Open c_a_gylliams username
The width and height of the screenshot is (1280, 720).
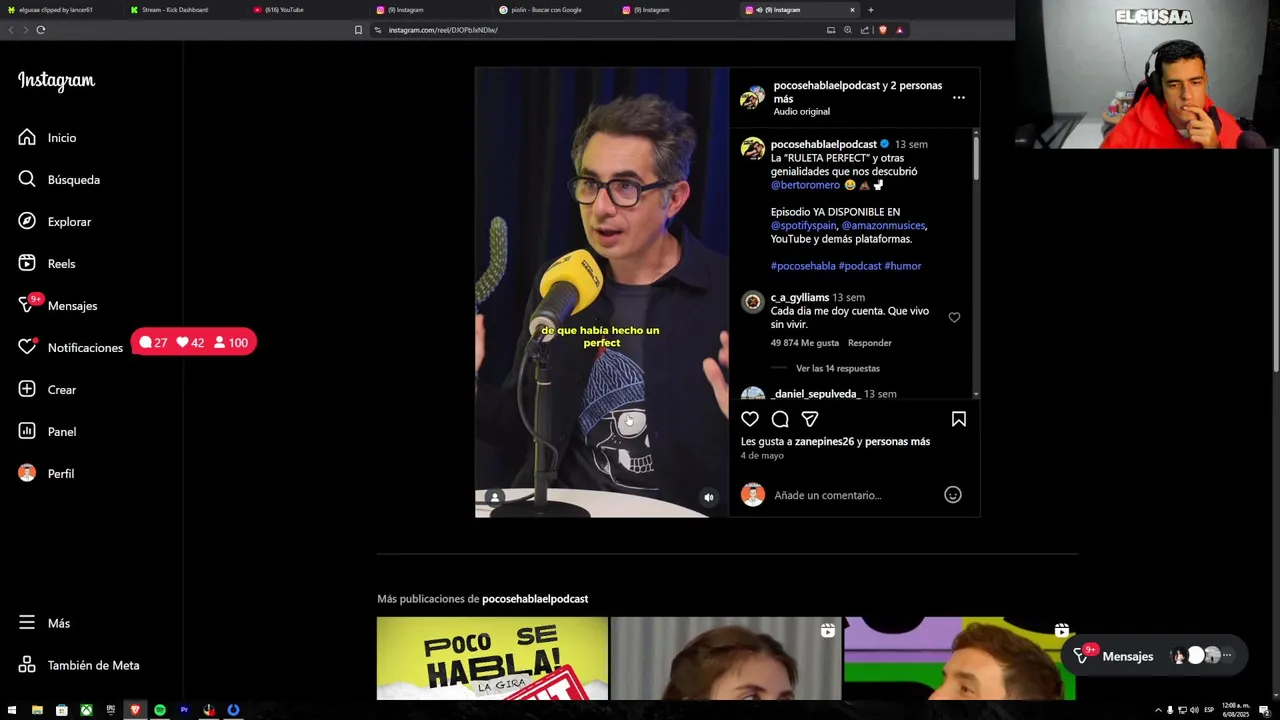tap(800, 297)
